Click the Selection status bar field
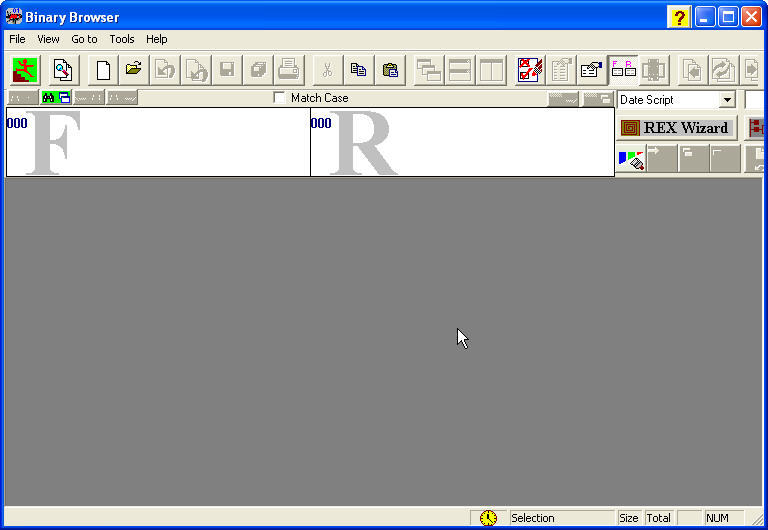768x530 pixels. [x=561, y=518]
